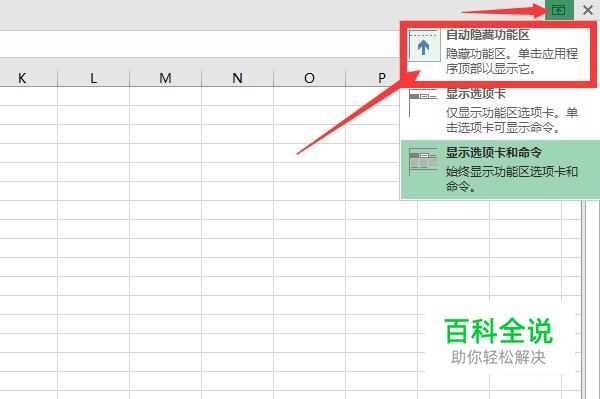Click the auto-hide ribbon up-arrow icon
This screenshot has height=399, width=600.
(423, 47)
